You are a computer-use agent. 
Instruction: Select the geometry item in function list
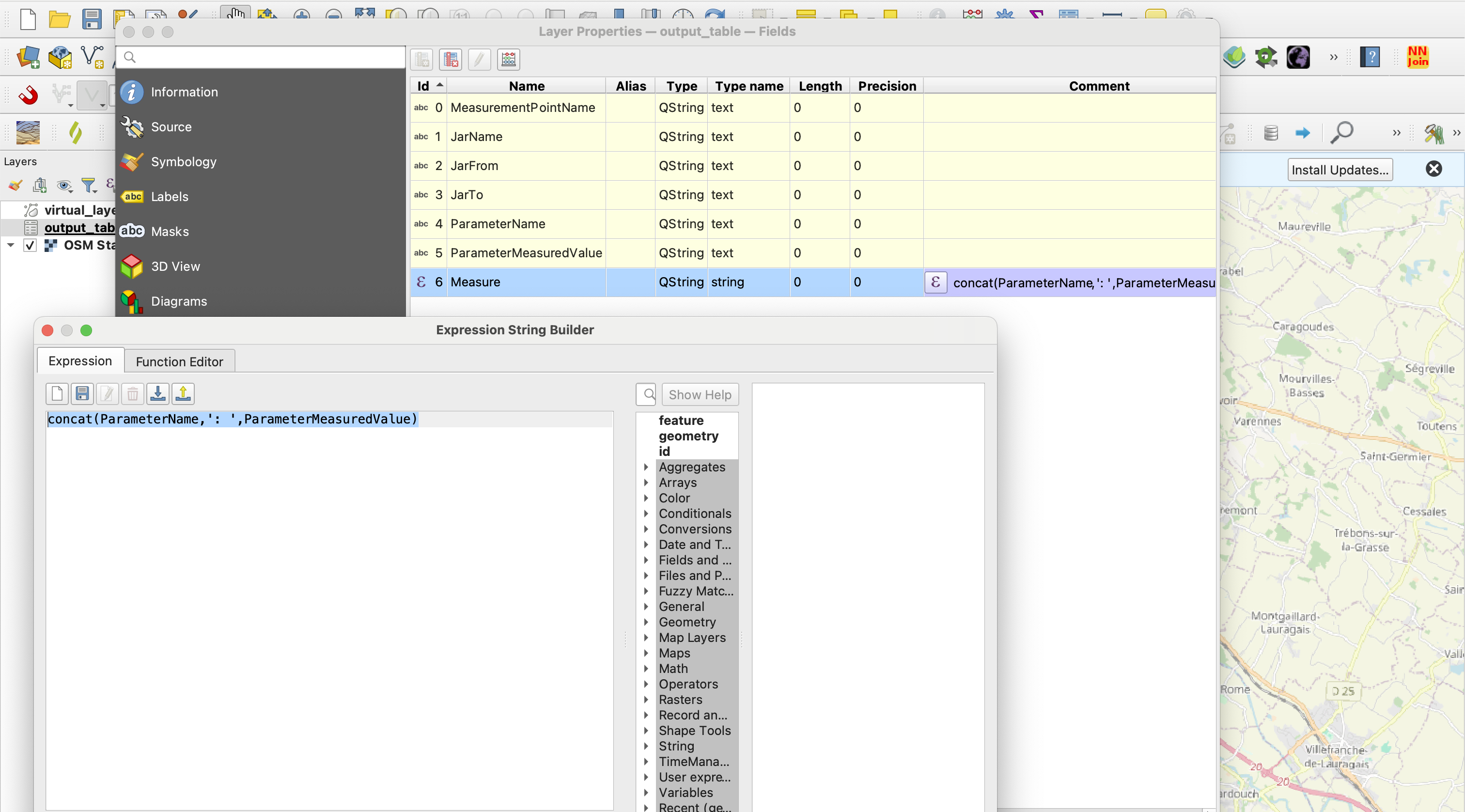pos(688,436)
